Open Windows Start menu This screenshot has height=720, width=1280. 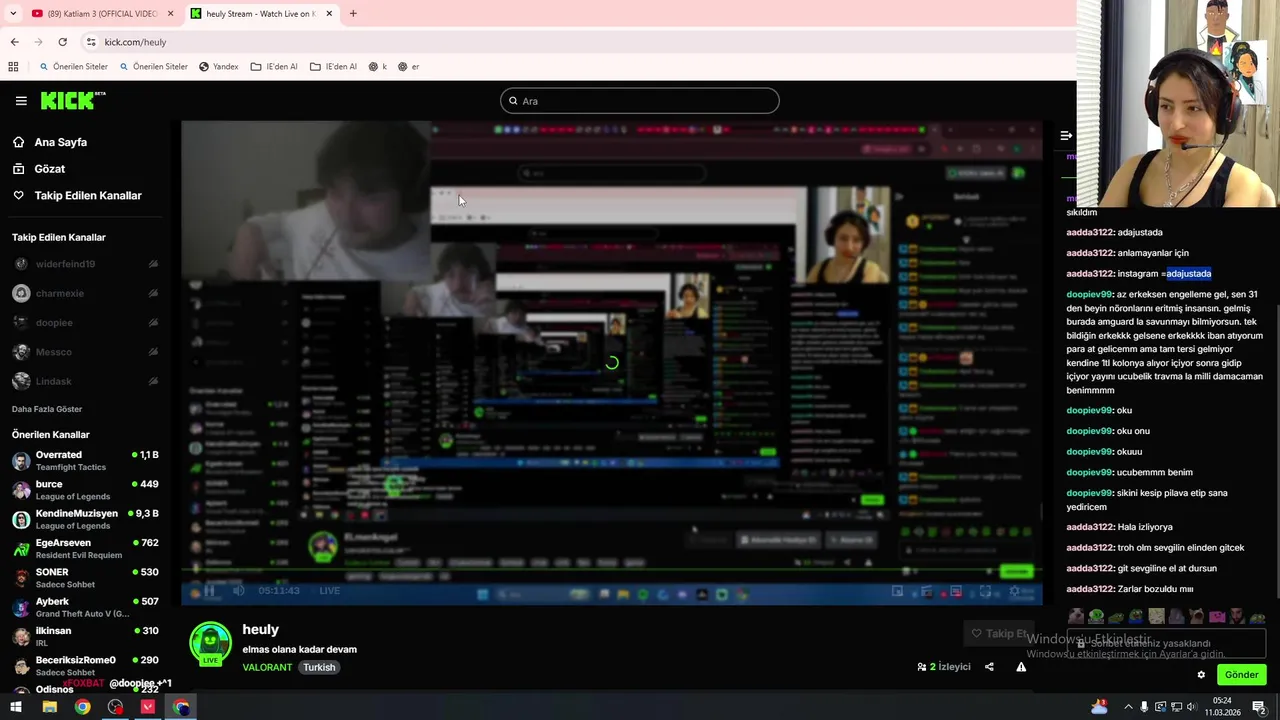coord(15,707)
